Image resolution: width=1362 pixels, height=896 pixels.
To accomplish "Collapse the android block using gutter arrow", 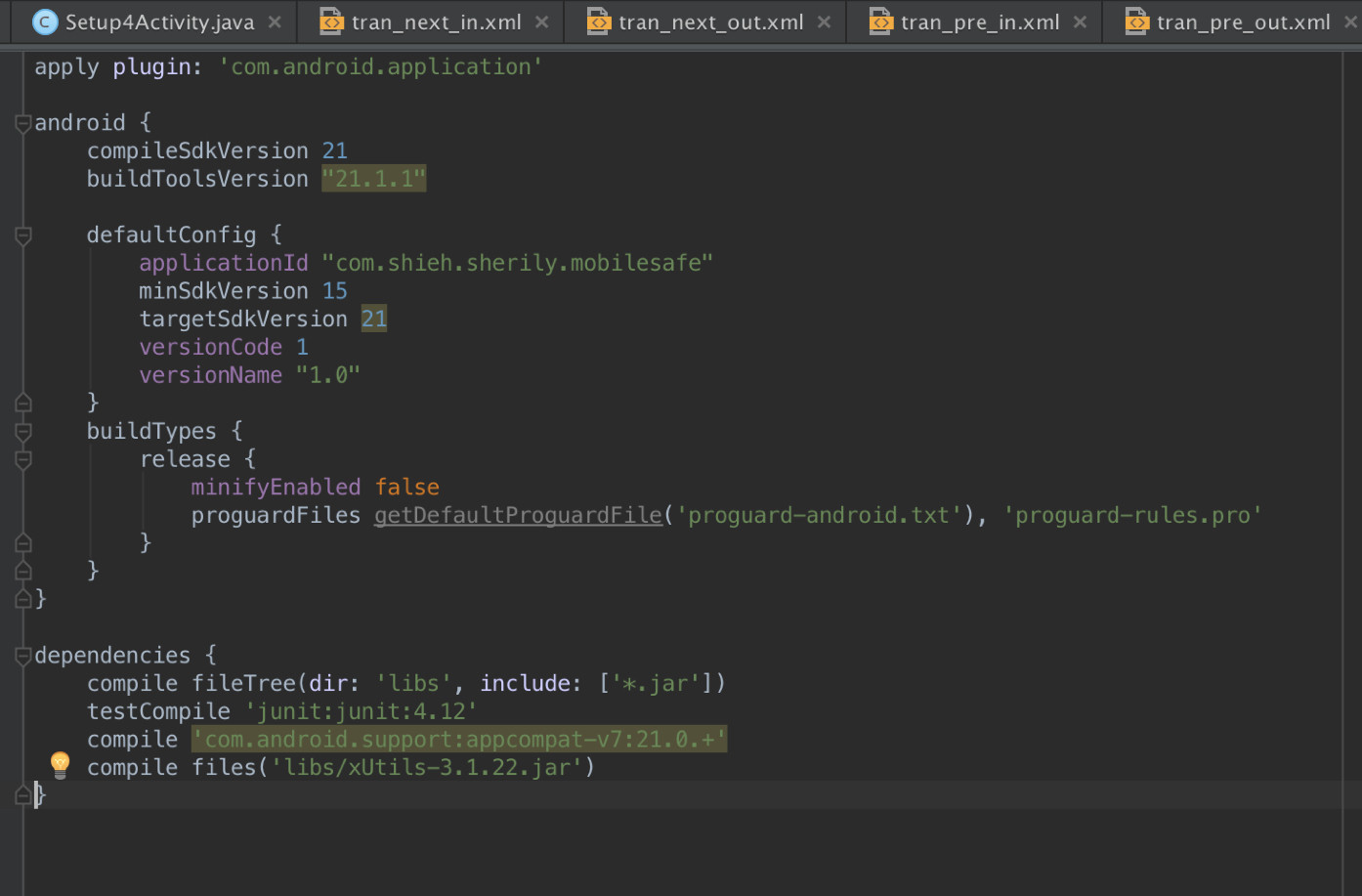I will click(21, 122).
